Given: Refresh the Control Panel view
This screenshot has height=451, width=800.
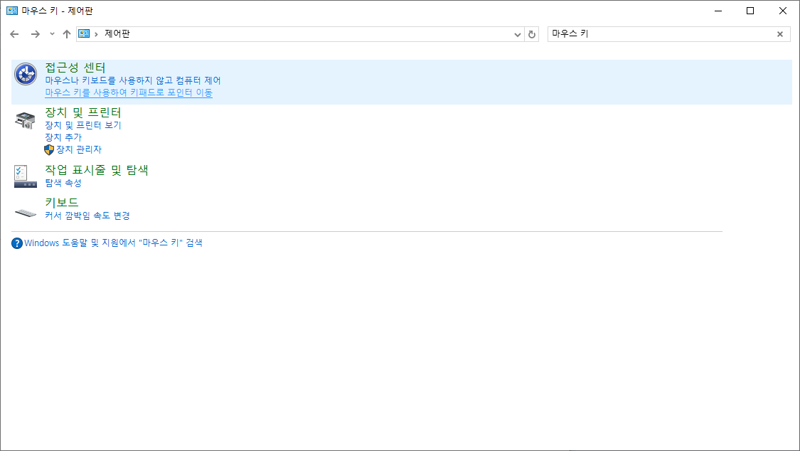Looking at the screenshot, I should point(532,34).
